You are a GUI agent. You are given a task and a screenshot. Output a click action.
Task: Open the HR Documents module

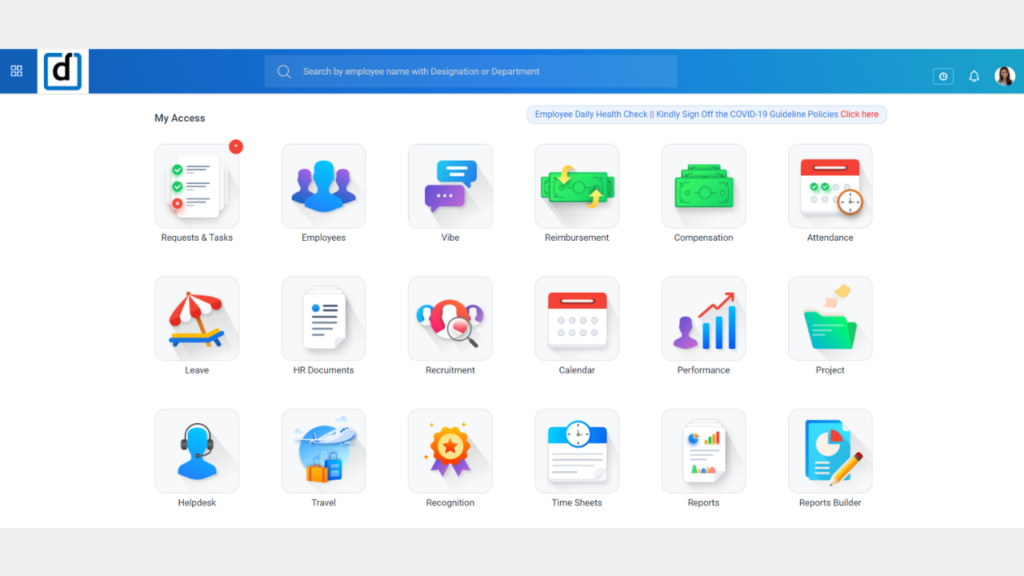coord(323,319)
